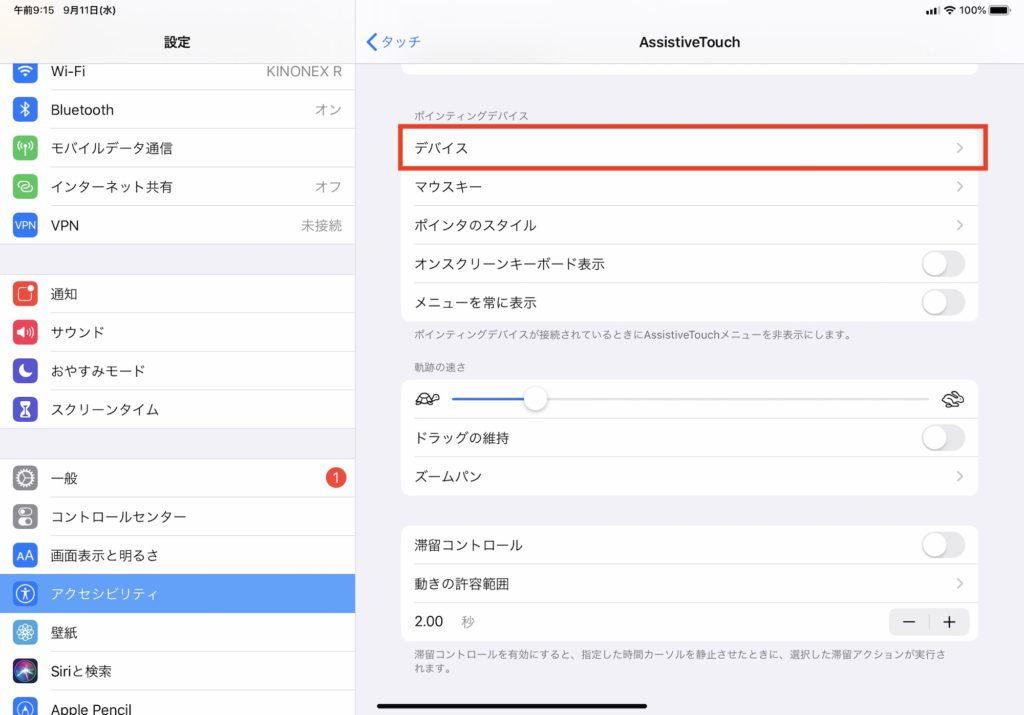This screenshot has width=1024, height=715.
Task: Tap the 2.00 秒 dwell time value
Action: (x=444, y=622)
